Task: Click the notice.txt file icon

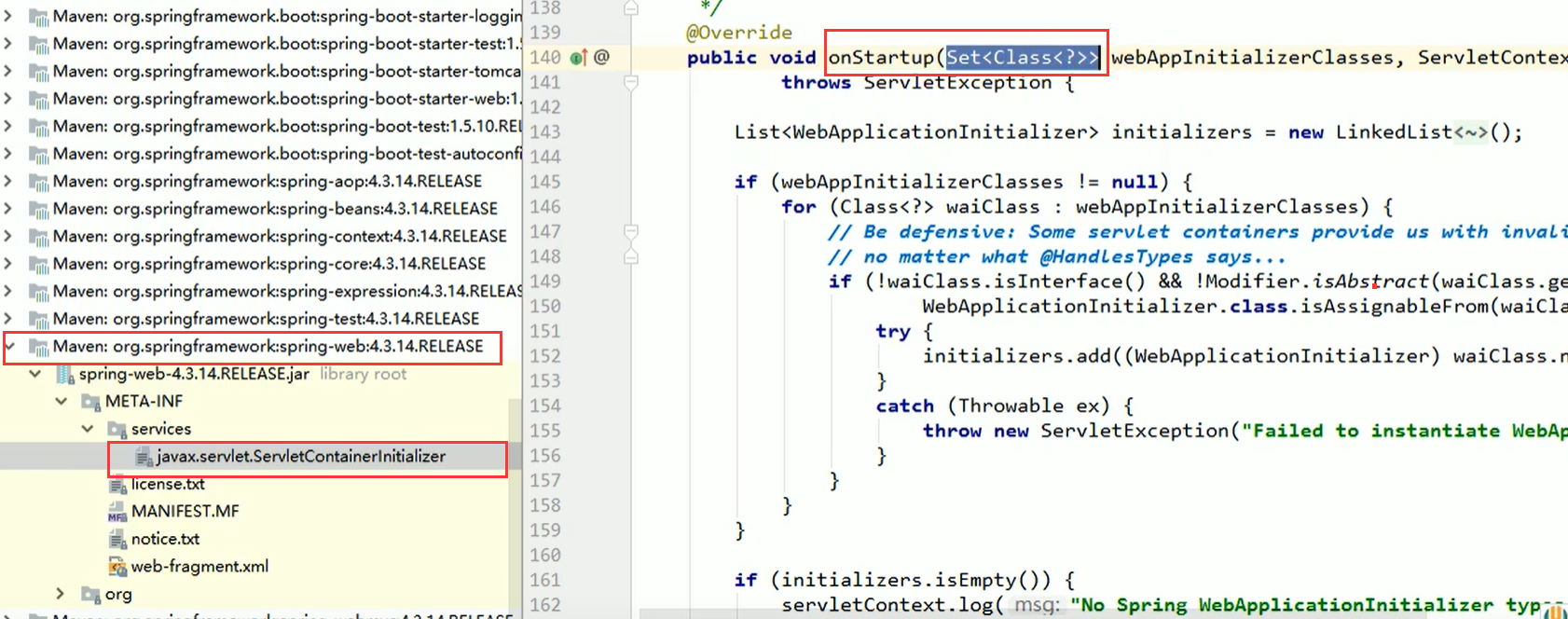Action: [117, 540]
